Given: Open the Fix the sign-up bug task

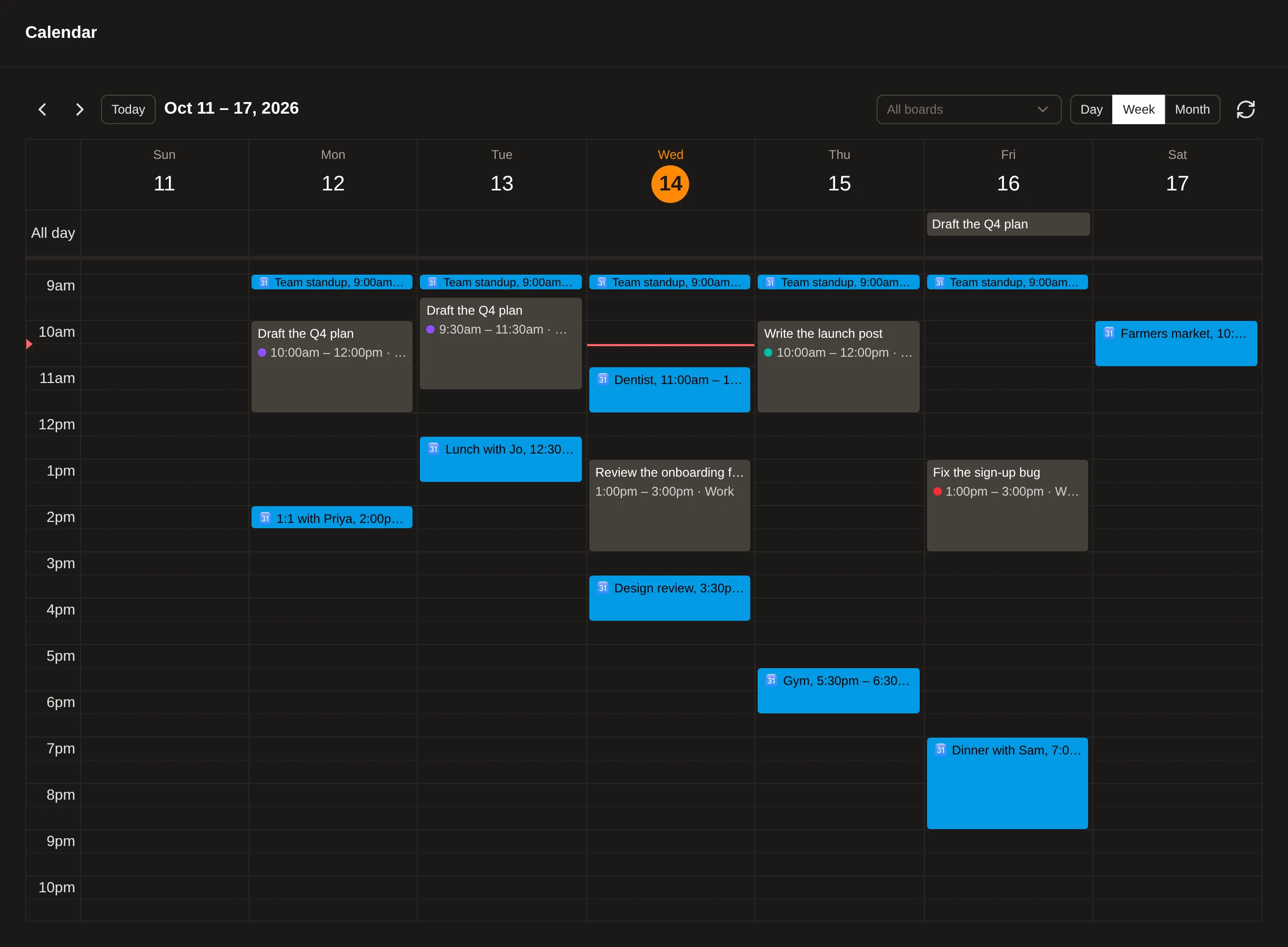Looking at the screenshot, I should pos(1007,506).
